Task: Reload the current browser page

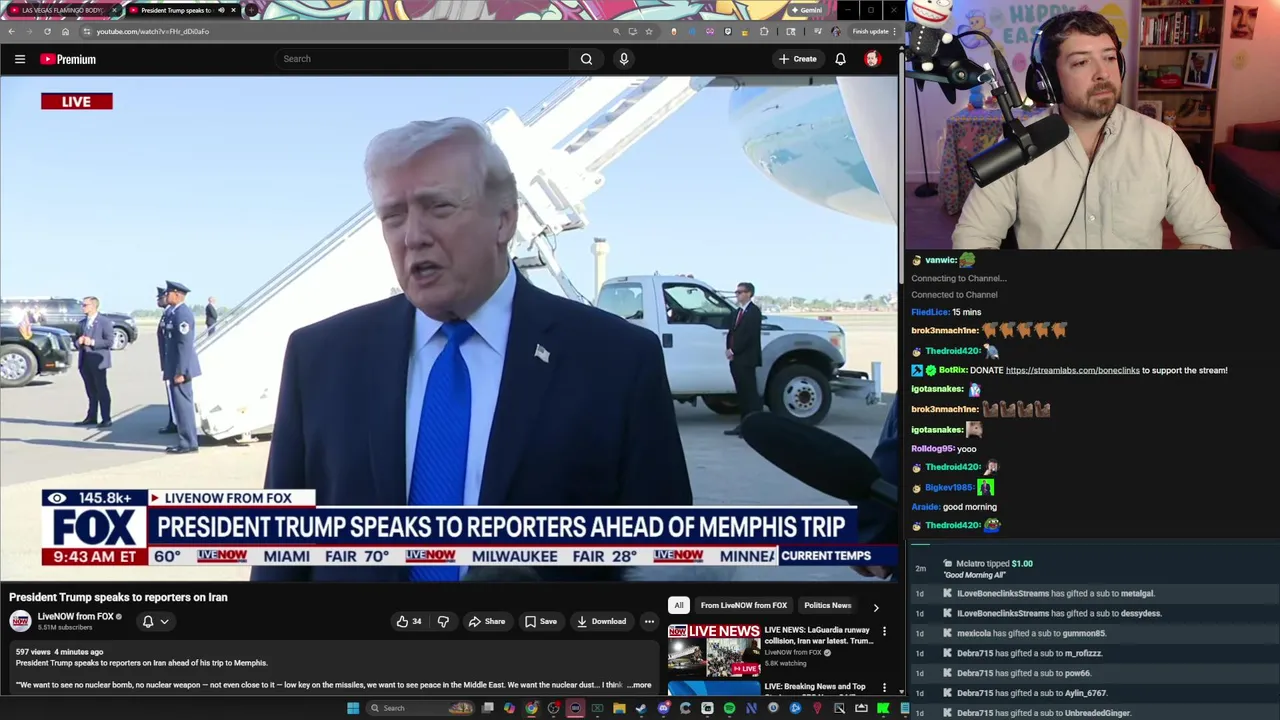Action: [x=47, y=31]
